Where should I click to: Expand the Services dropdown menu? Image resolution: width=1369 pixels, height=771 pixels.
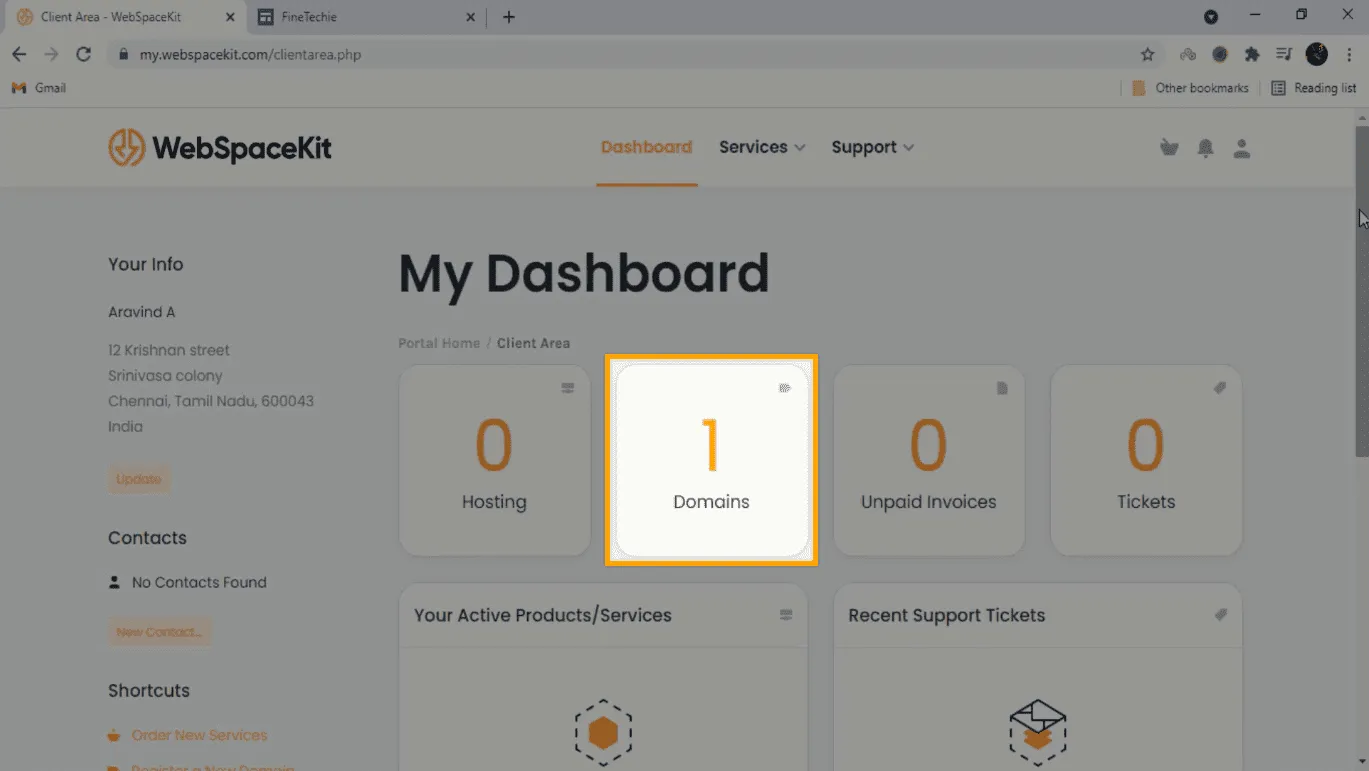[x=761, y=147]
